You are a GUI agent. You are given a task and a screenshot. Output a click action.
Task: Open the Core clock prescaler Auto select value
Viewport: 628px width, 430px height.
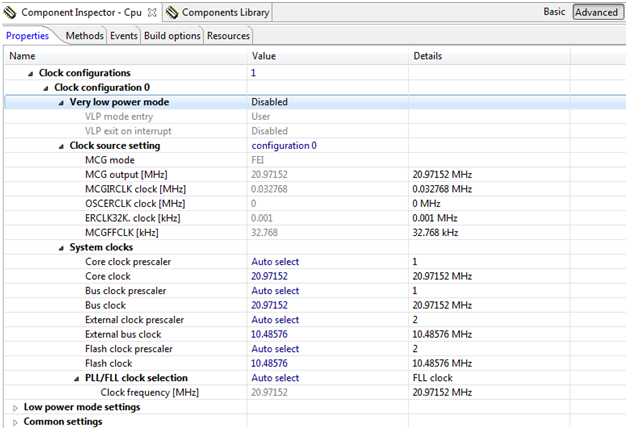[x=275, y=262]
